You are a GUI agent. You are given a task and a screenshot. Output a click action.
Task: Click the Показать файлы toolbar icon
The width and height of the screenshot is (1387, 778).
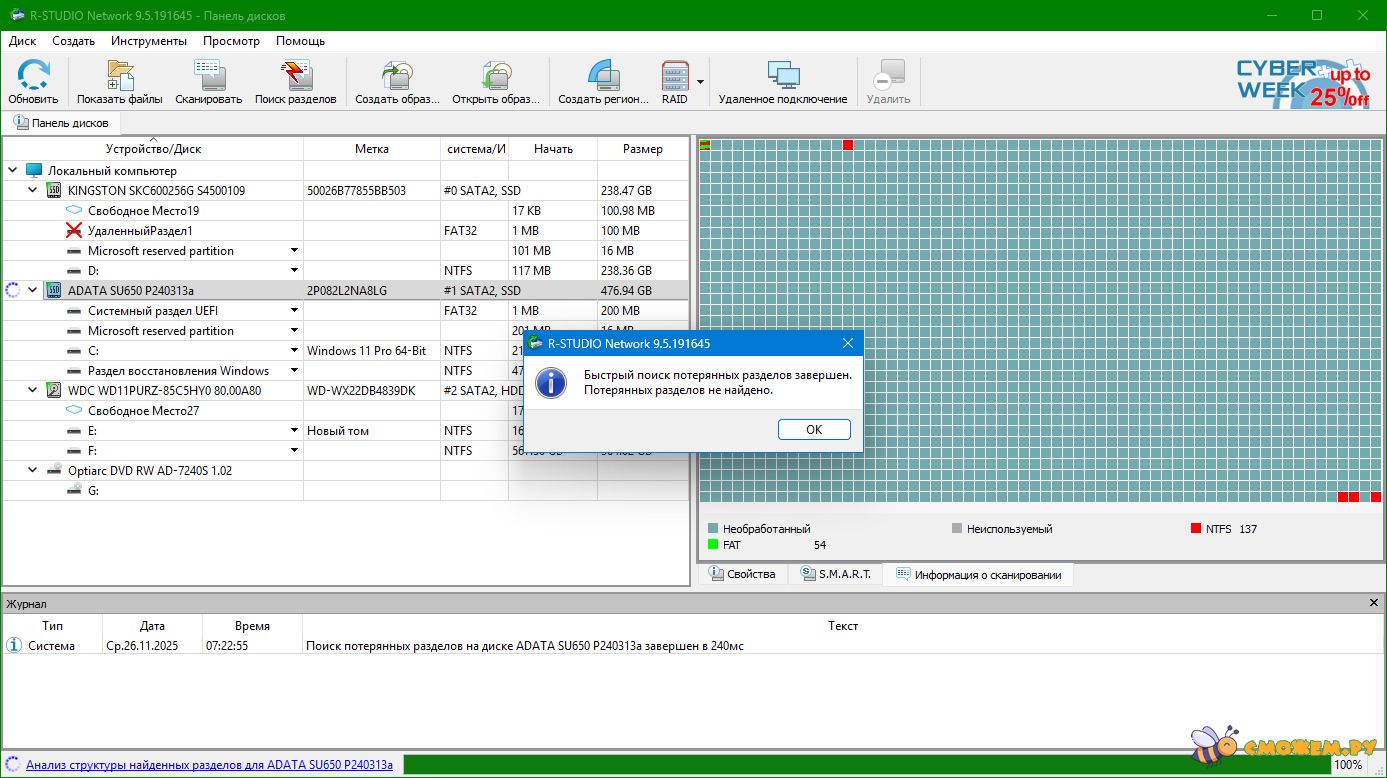120,77
